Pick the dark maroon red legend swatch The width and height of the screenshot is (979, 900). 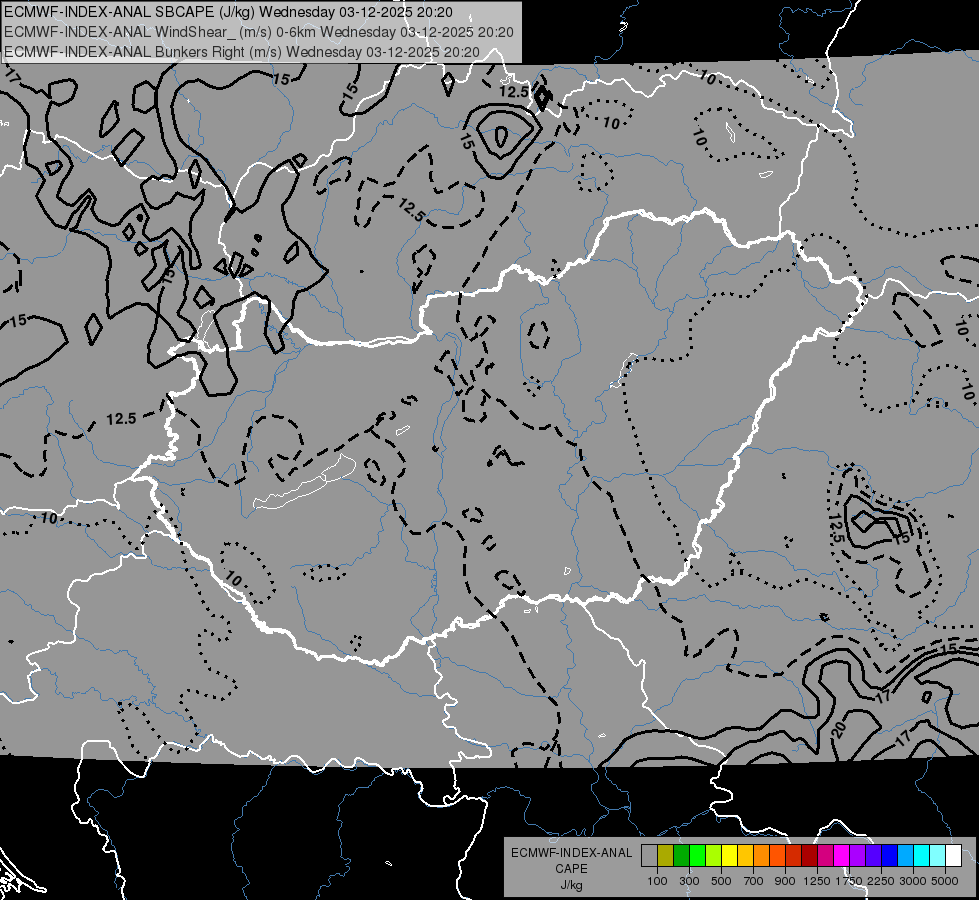[809, 855]
